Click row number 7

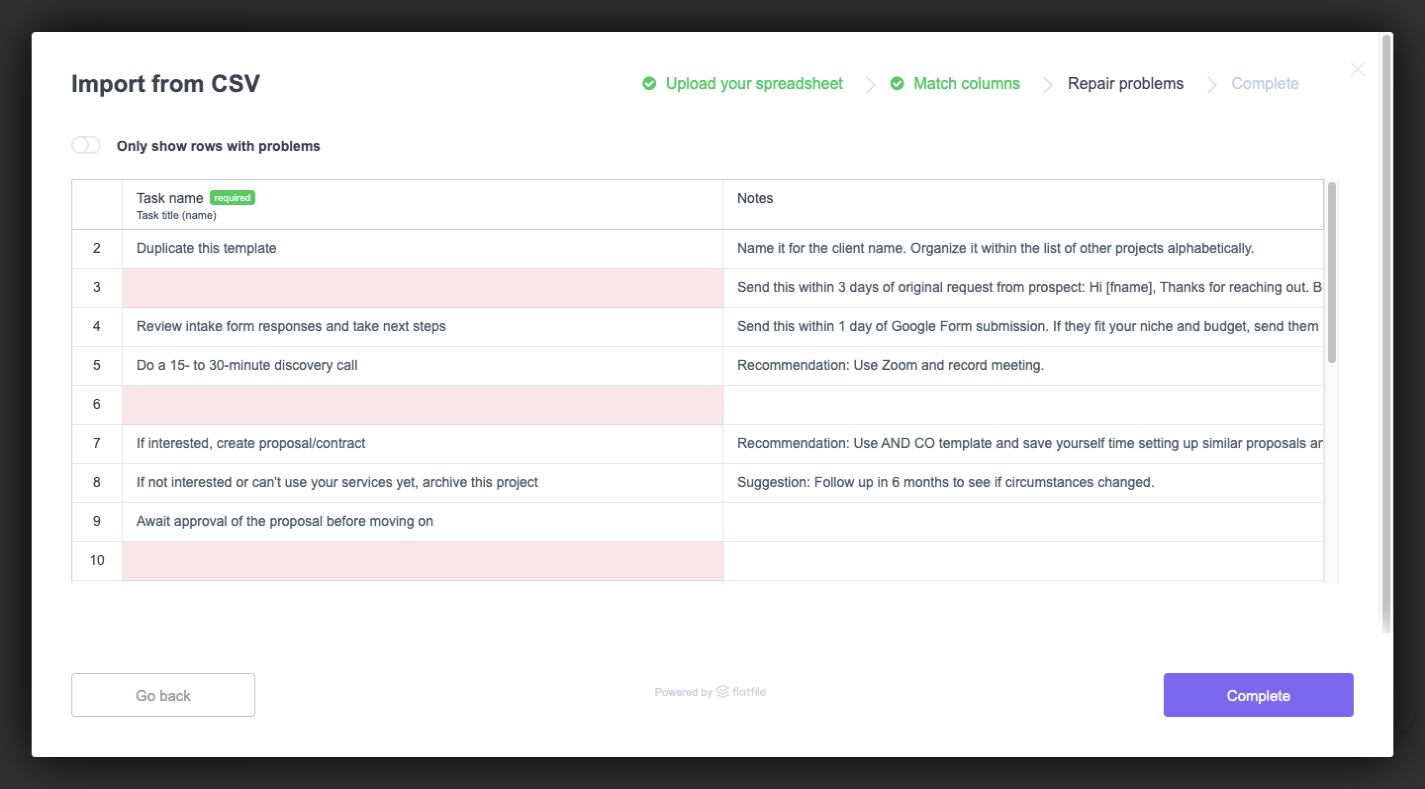pyautogui.click(x=97, y=444)
